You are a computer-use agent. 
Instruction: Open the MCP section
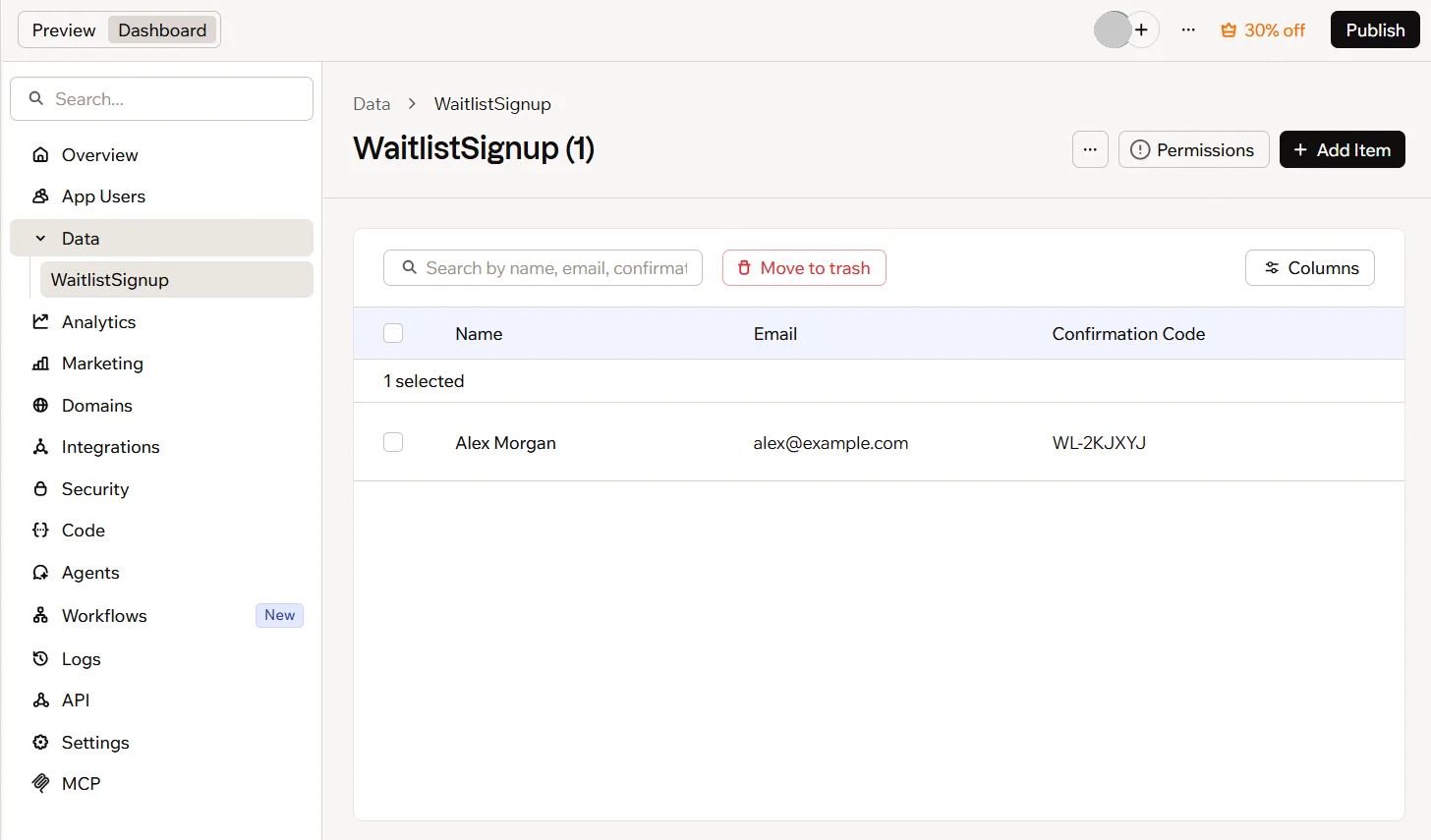[161, 784]
